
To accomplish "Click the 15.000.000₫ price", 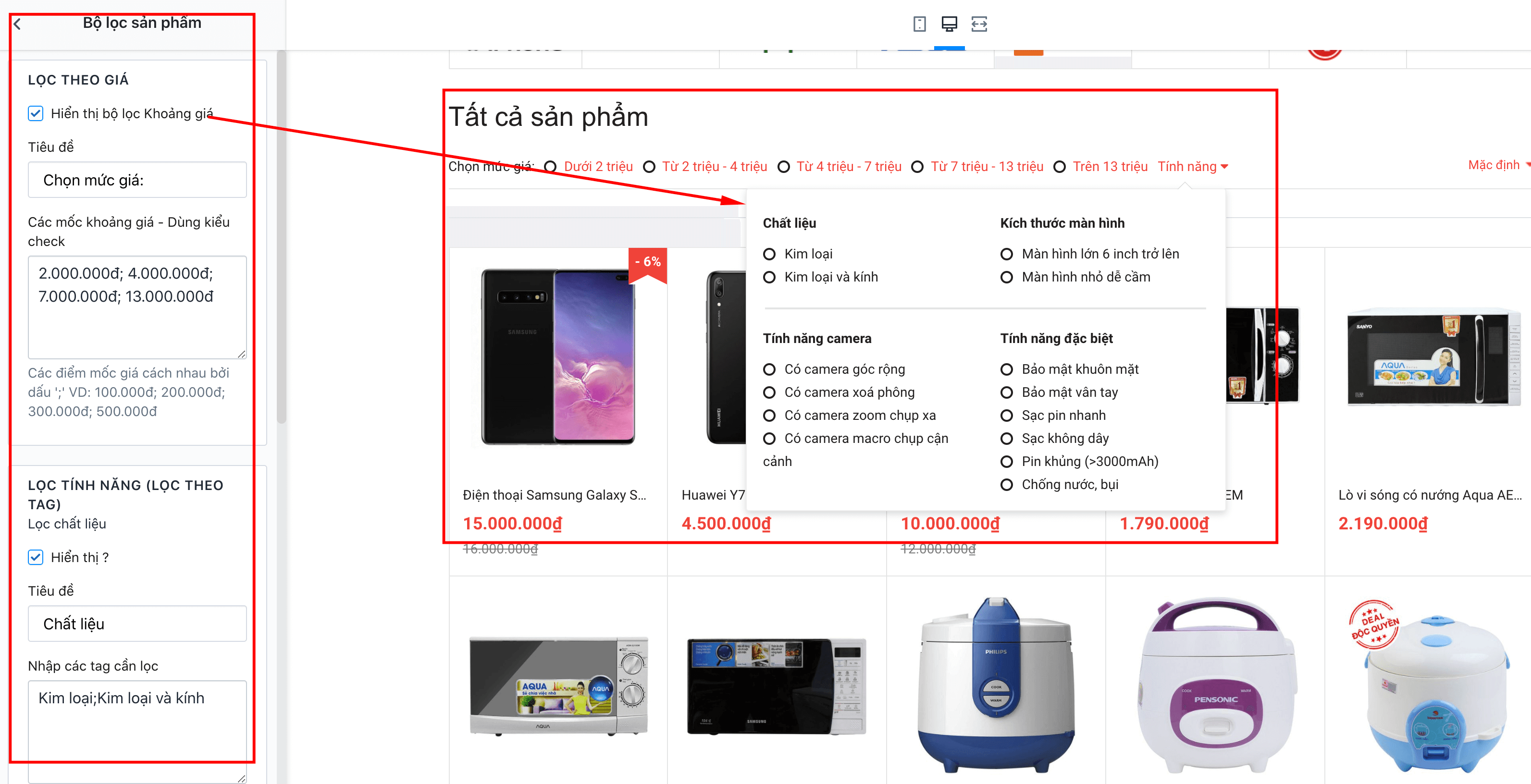I will [x=512, y=524].
